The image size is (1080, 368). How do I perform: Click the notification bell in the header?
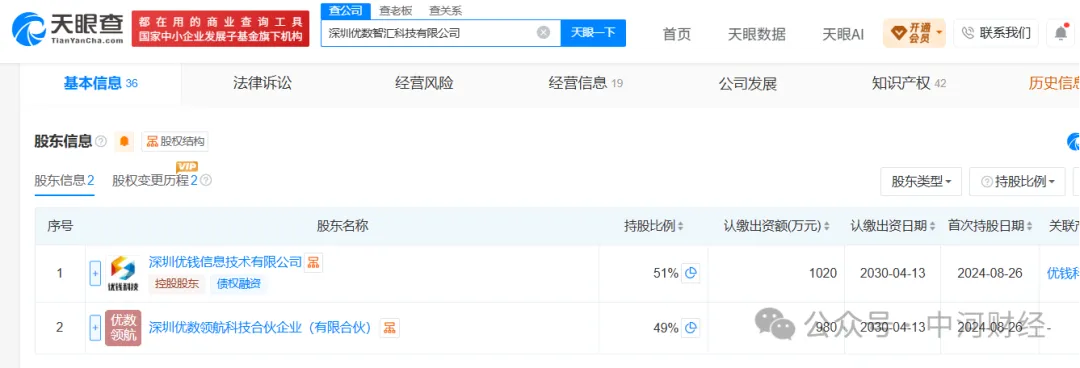[1061, 32]
